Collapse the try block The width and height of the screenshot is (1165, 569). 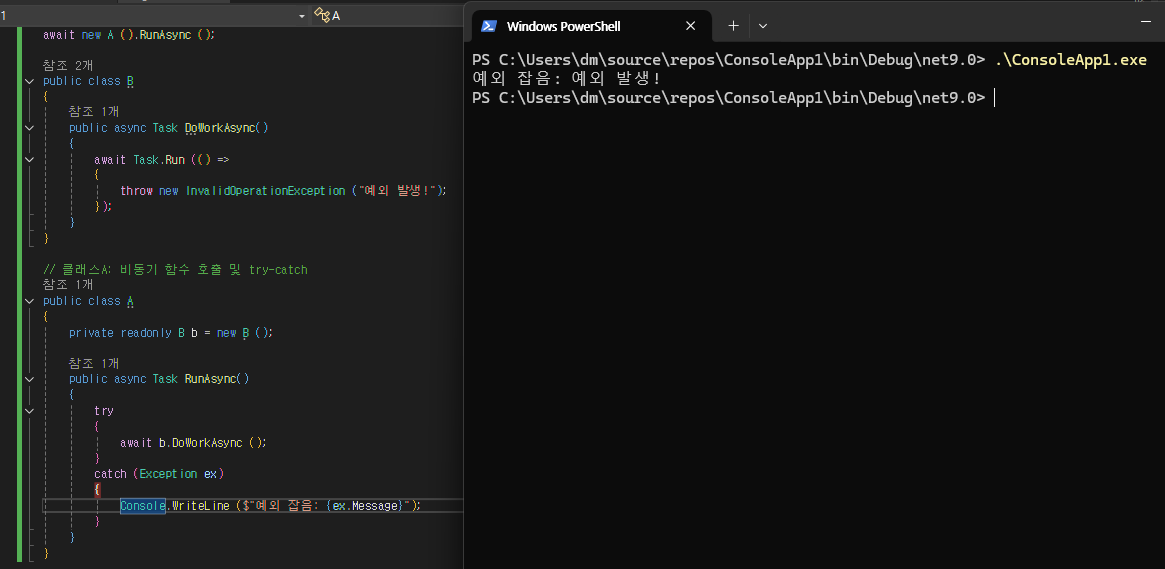pos(29,411)
